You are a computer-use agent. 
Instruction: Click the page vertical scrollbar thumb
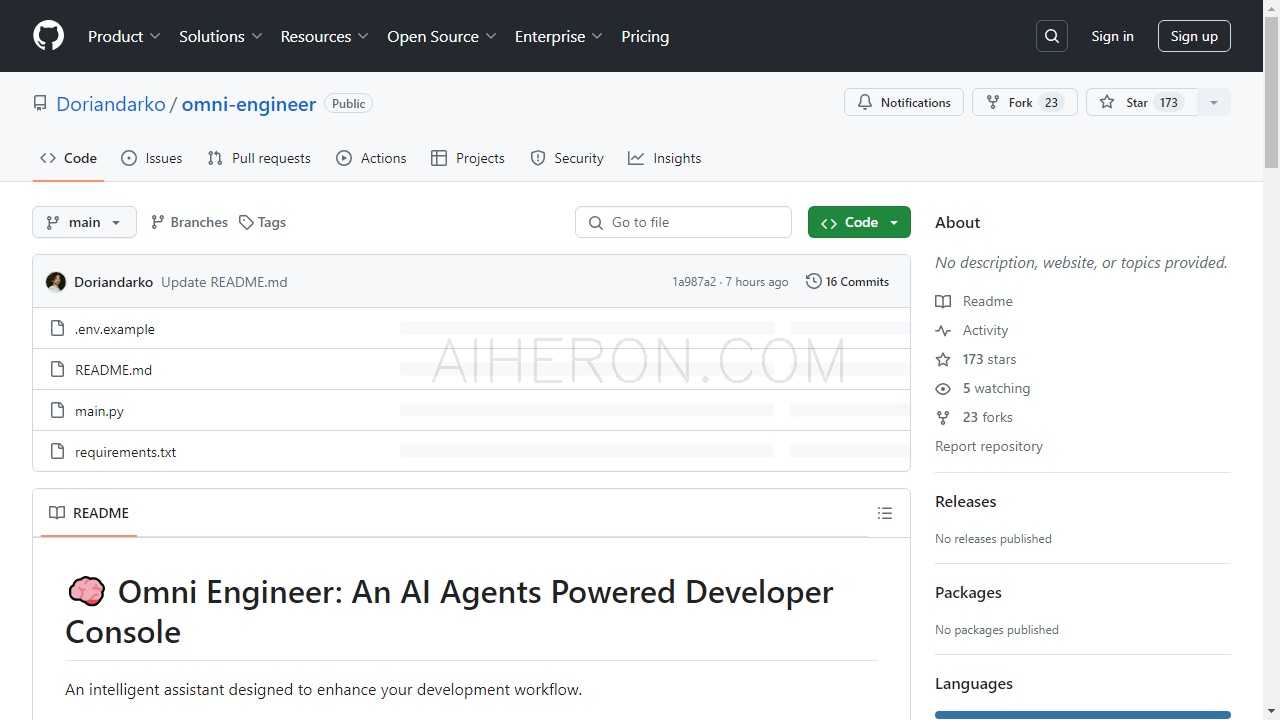[x=1271, y=92]
